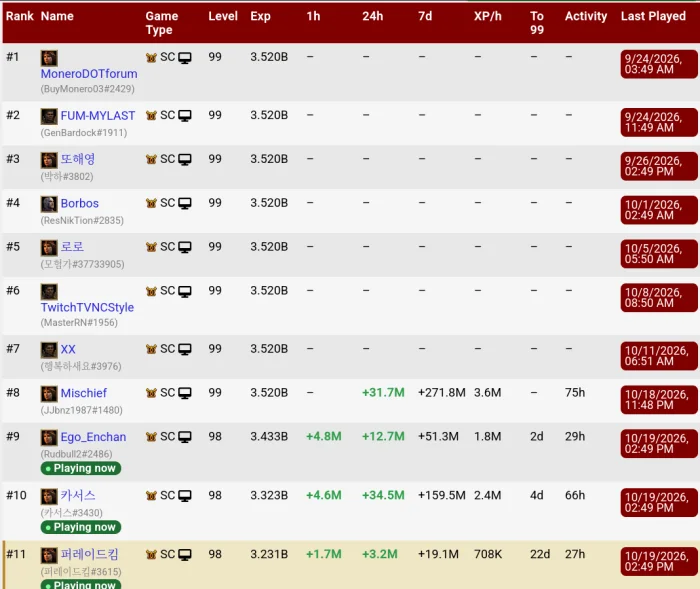Open Ego_Enchan player profile link
This screenshot has width=700, height=589.
point(93,437)
